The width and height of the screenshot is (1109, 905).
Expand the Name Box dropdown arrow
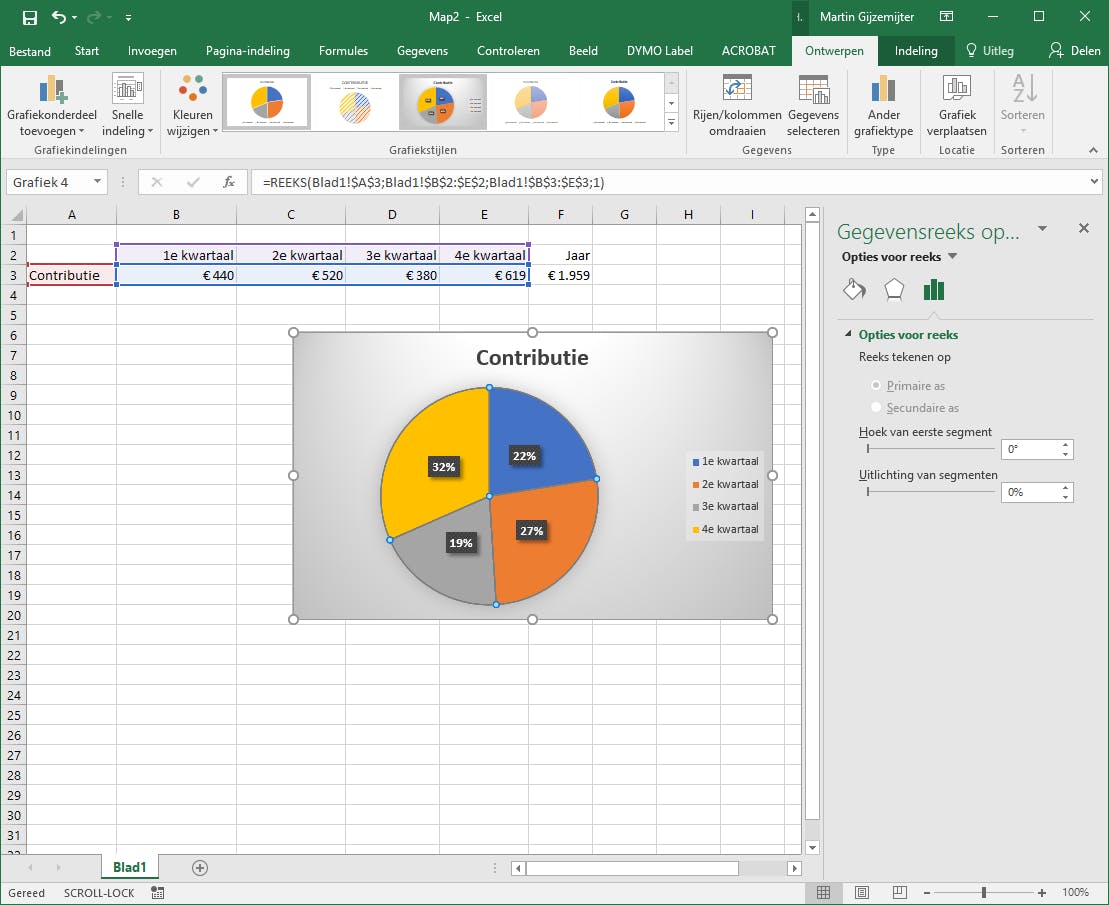click(x=97, y=182)
